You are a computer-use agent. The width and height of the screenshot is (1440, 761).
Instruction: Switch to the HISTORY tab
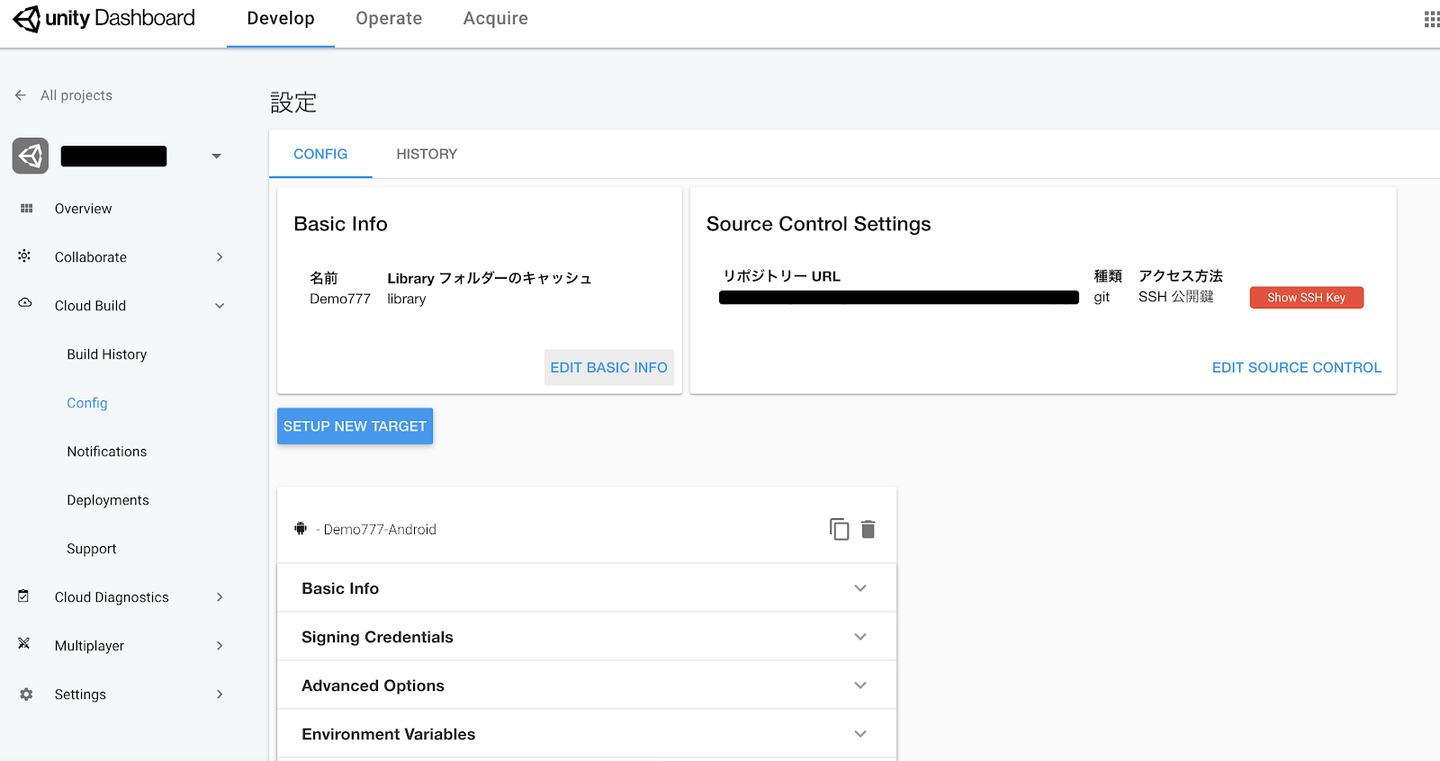coord(426,154)
